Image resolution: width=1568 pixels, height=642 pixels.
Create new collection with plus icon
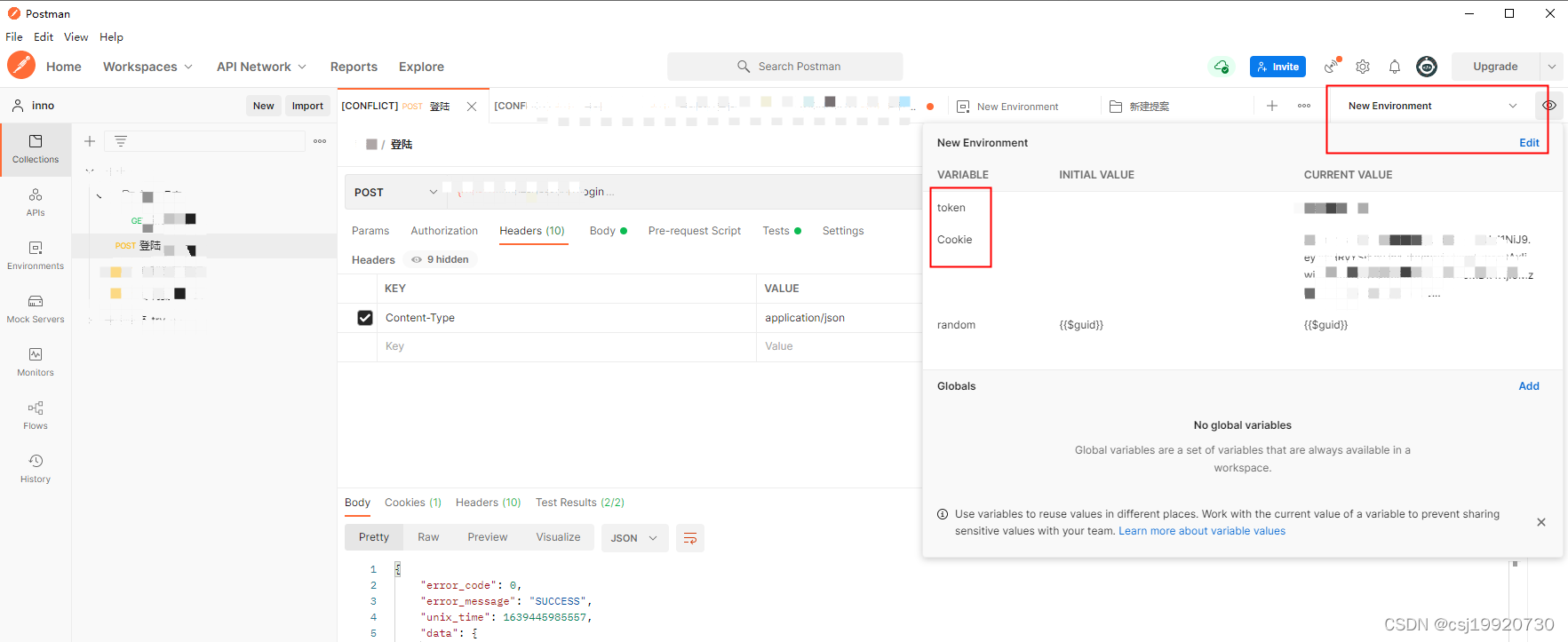pyautogui.click(x=90, y=141)
